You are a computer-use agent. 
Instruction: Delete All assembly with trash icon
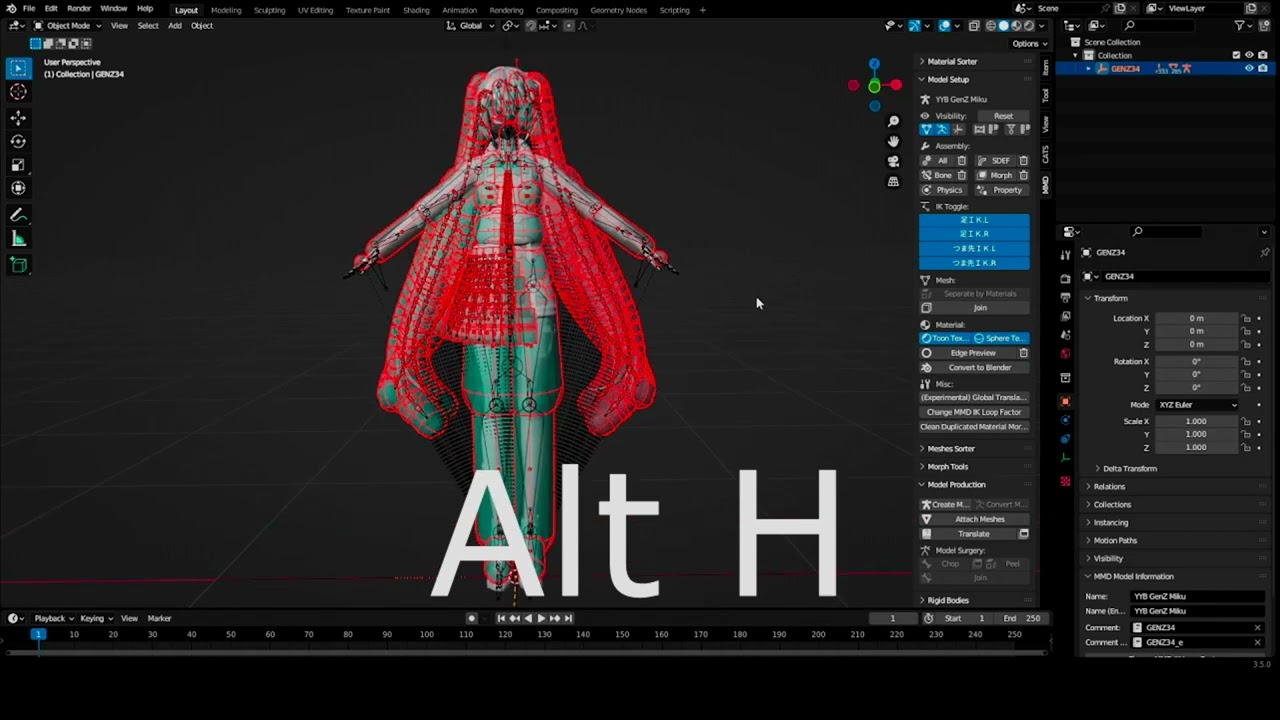962,160
